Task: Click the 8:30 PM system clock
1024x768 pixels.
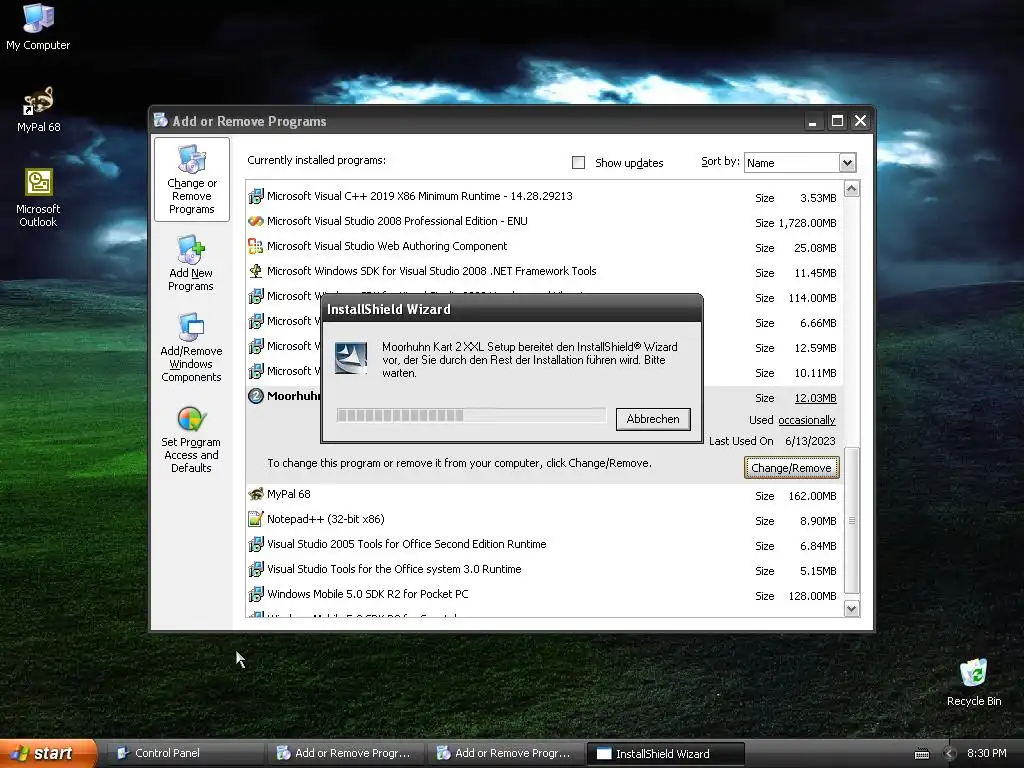Action: coord(987,753)
